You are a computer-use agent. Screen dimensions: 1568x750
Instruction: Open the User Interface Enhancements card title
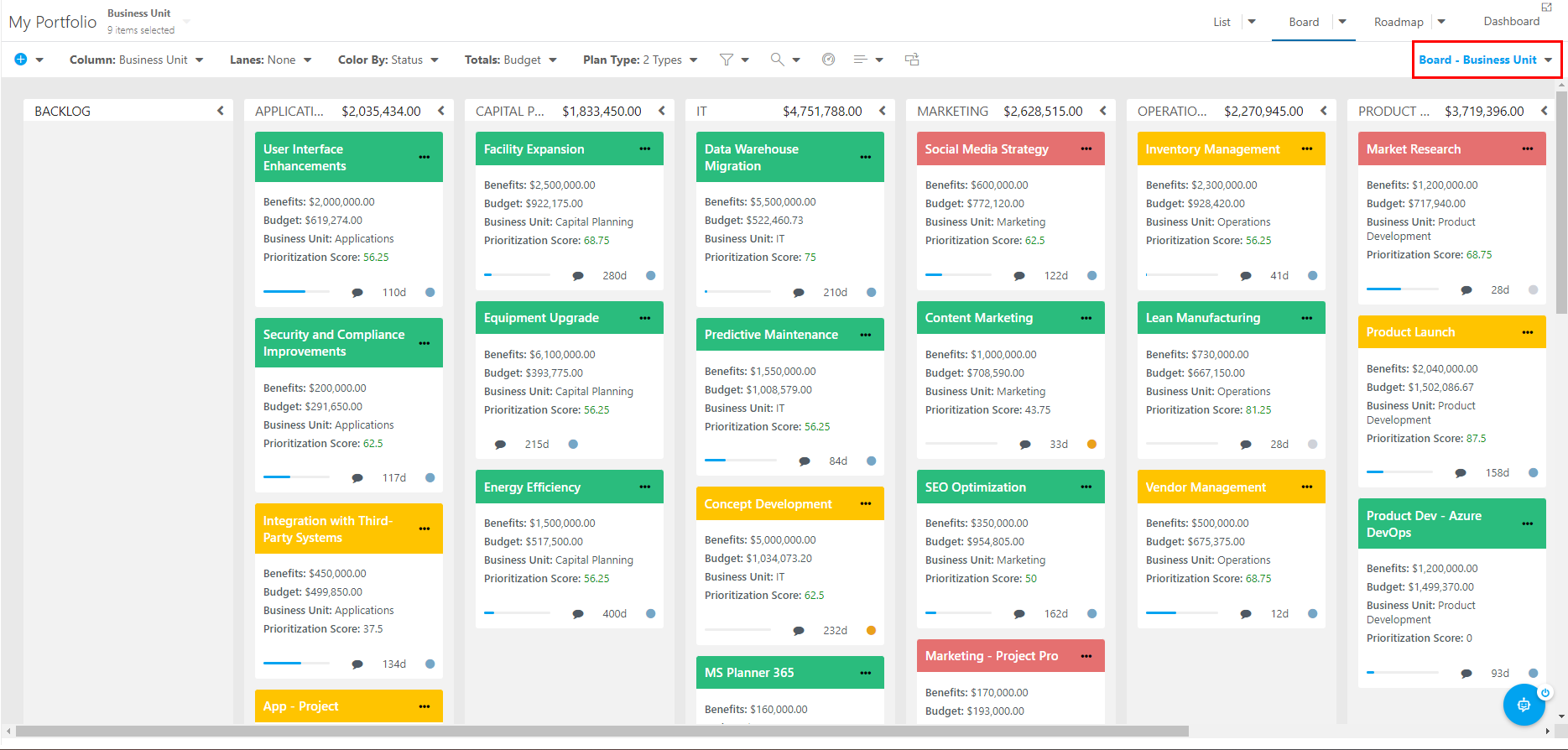tap(305, 157)
